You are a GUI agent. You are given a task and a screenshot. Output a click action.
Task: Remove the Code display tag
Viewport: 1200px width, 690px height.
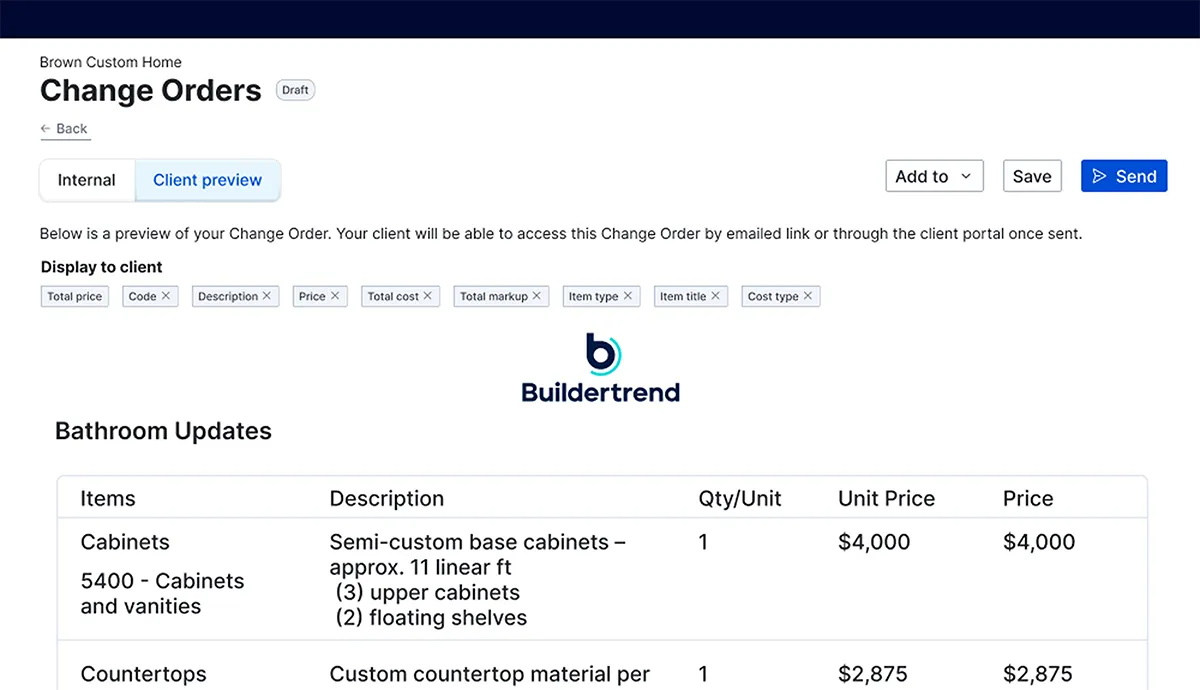pyautogui.click(x=166, y=296)
